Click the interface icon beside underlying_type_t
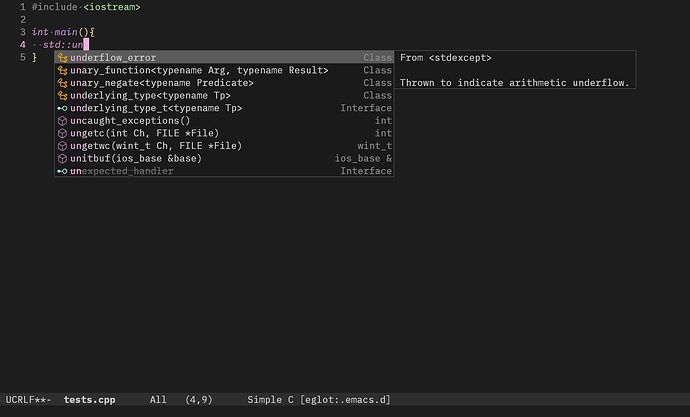Viewport: 690px width, 417px height. point(62,108)
